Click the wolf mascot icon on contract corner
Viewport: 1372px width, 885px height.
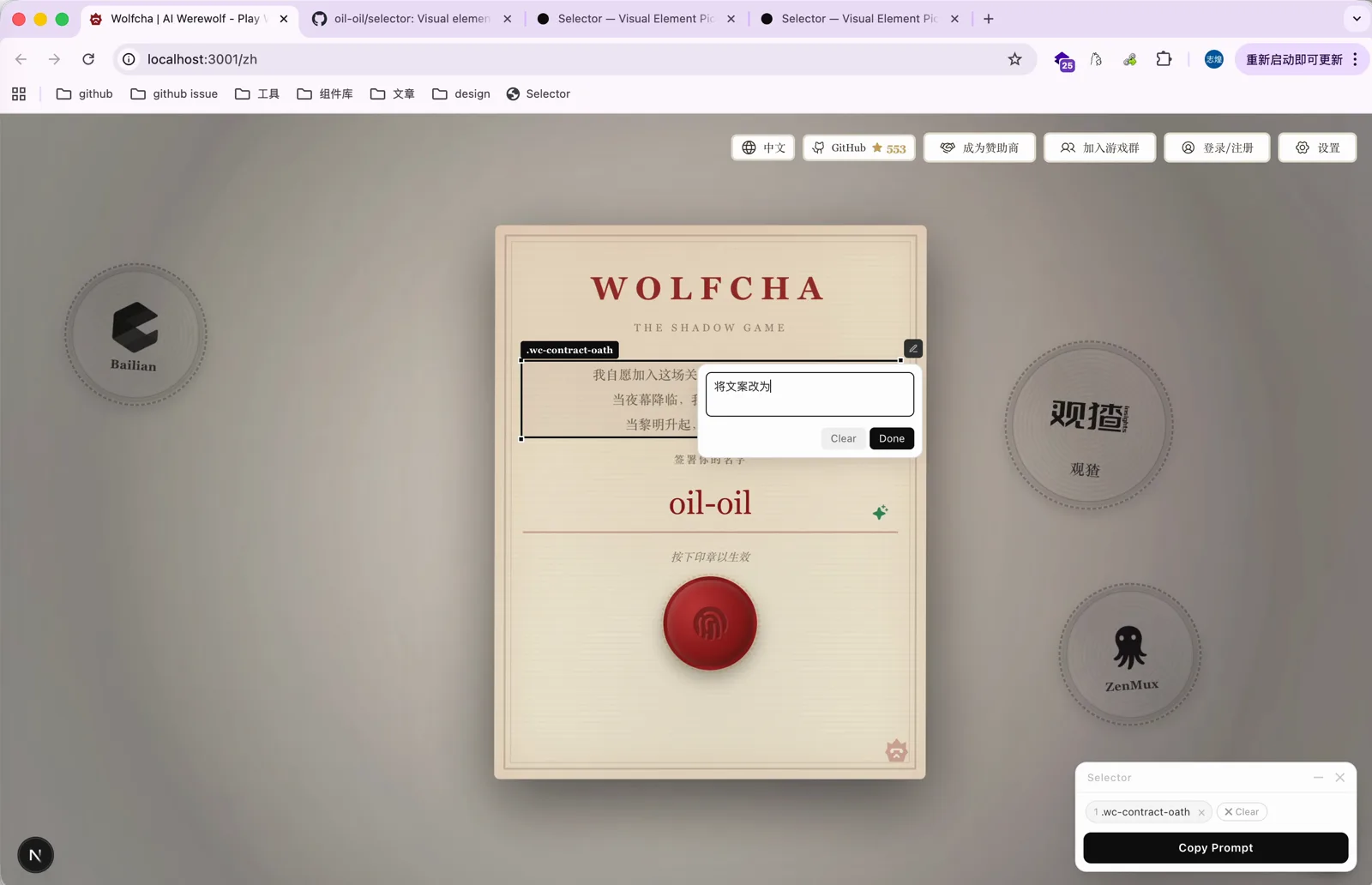click(x=896, y=751)
